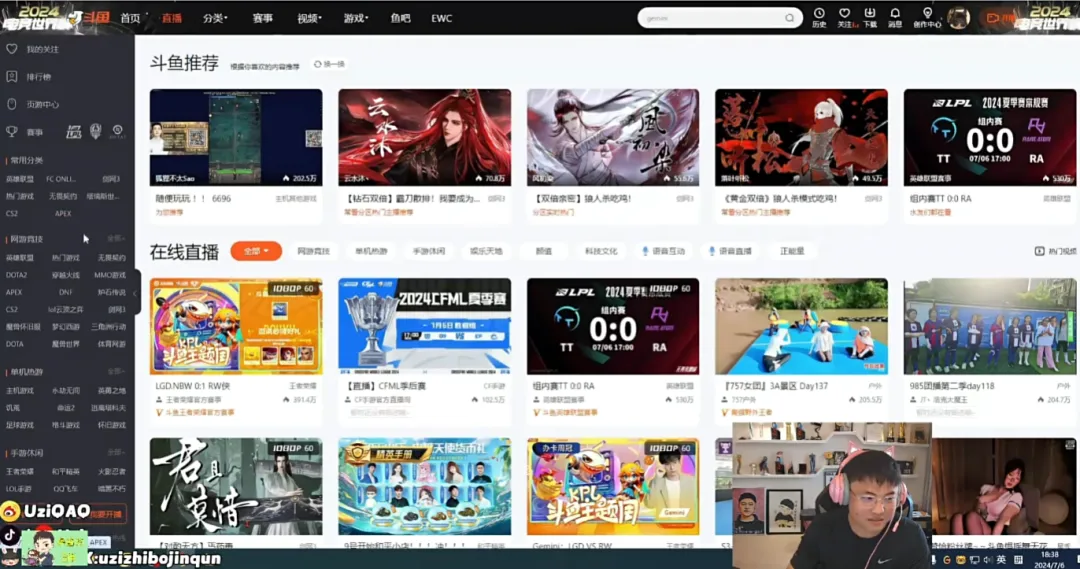
Task: Open EWC in top navigation
Action: pyautogui.click(x=442, y=19)
